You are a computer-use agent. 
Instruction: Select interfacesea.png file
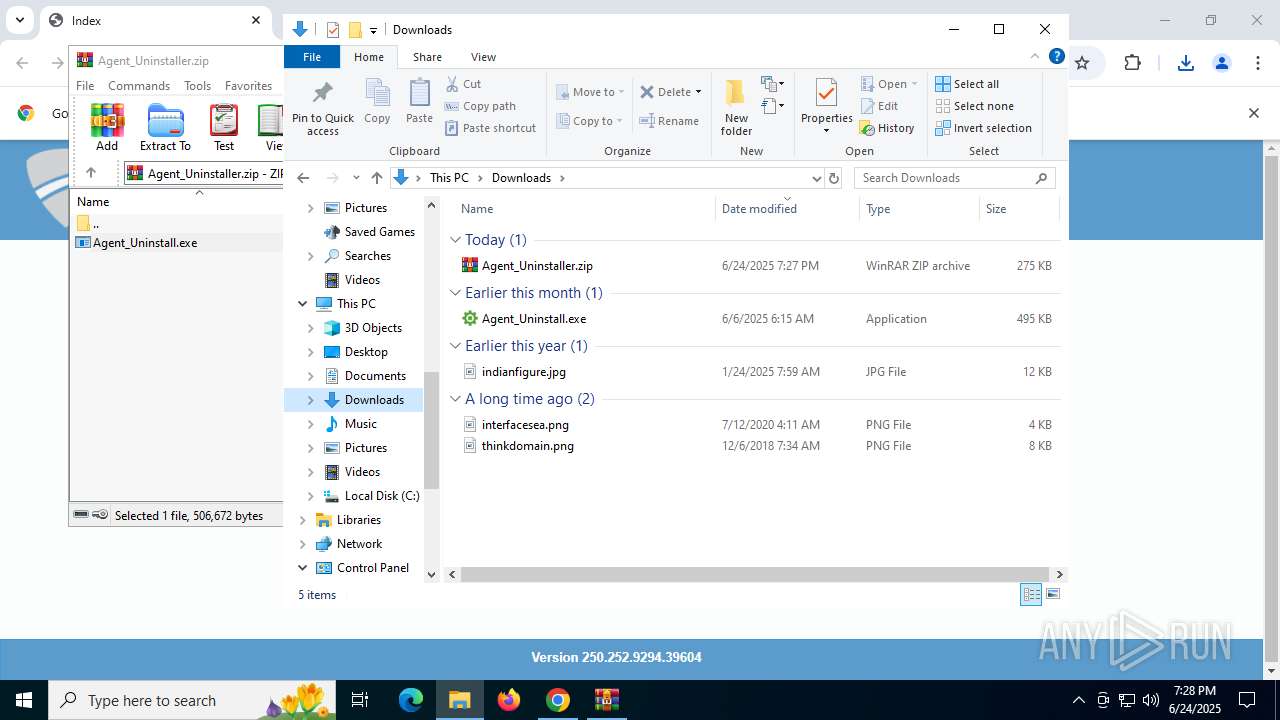[x=525, y=425]
